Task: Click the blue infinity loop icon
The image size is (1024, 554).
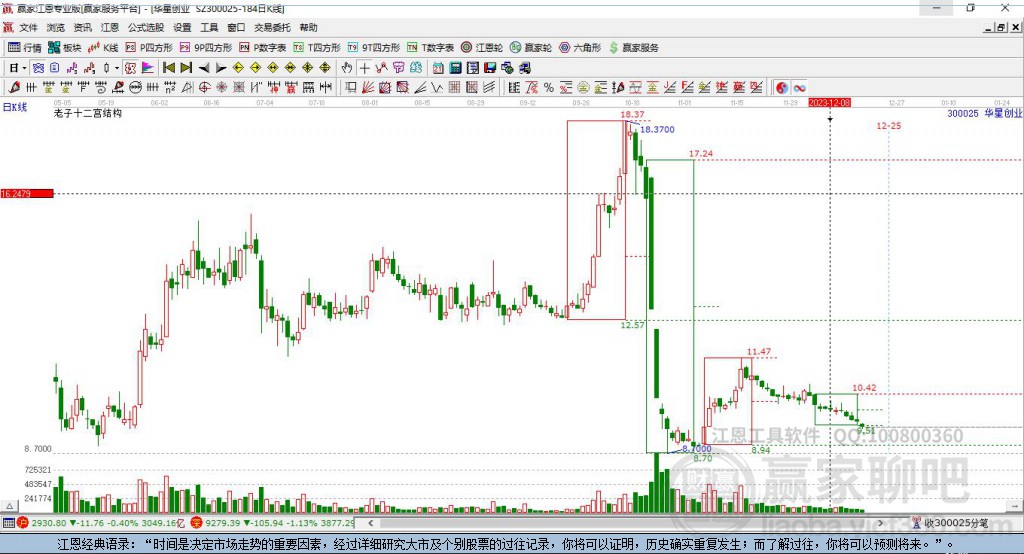Action: [x=799, y=87]
